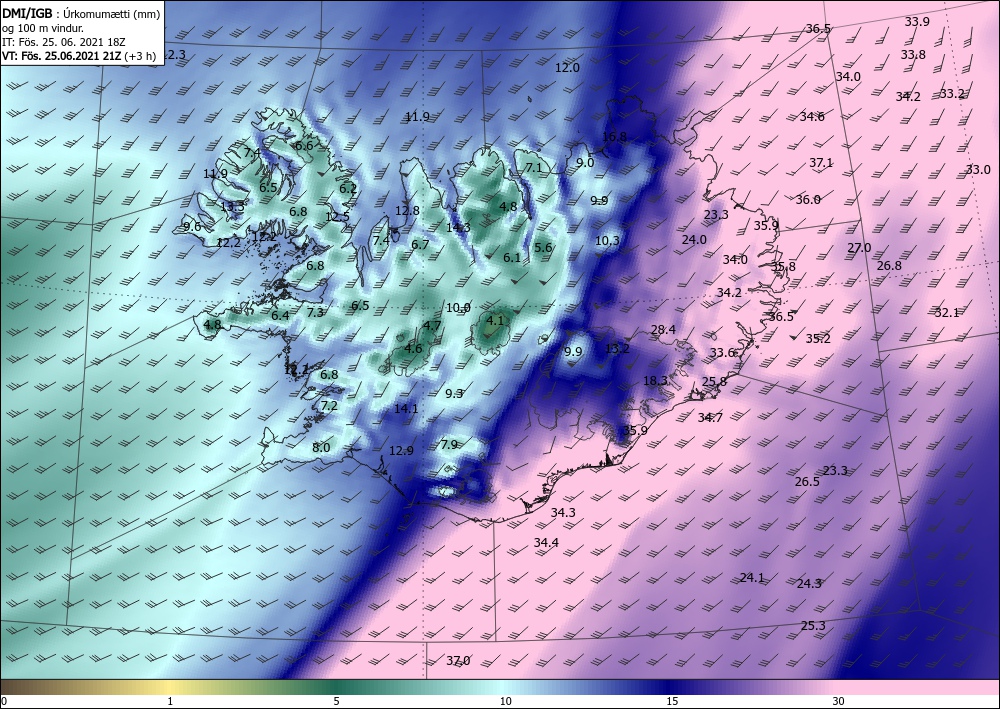Click the 34.7 value label
1000x709 pixels.
[x=710, y=418]
